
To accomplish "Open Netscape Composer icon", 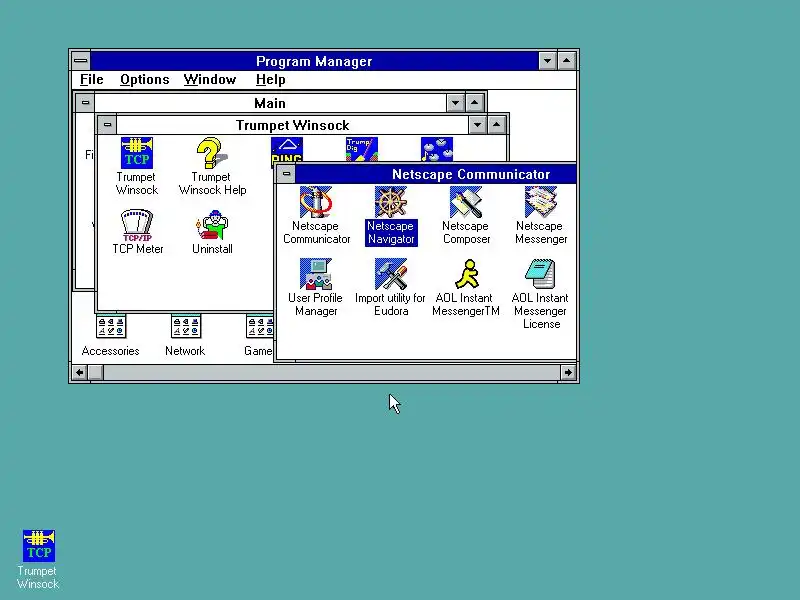I will pos(466,202).
